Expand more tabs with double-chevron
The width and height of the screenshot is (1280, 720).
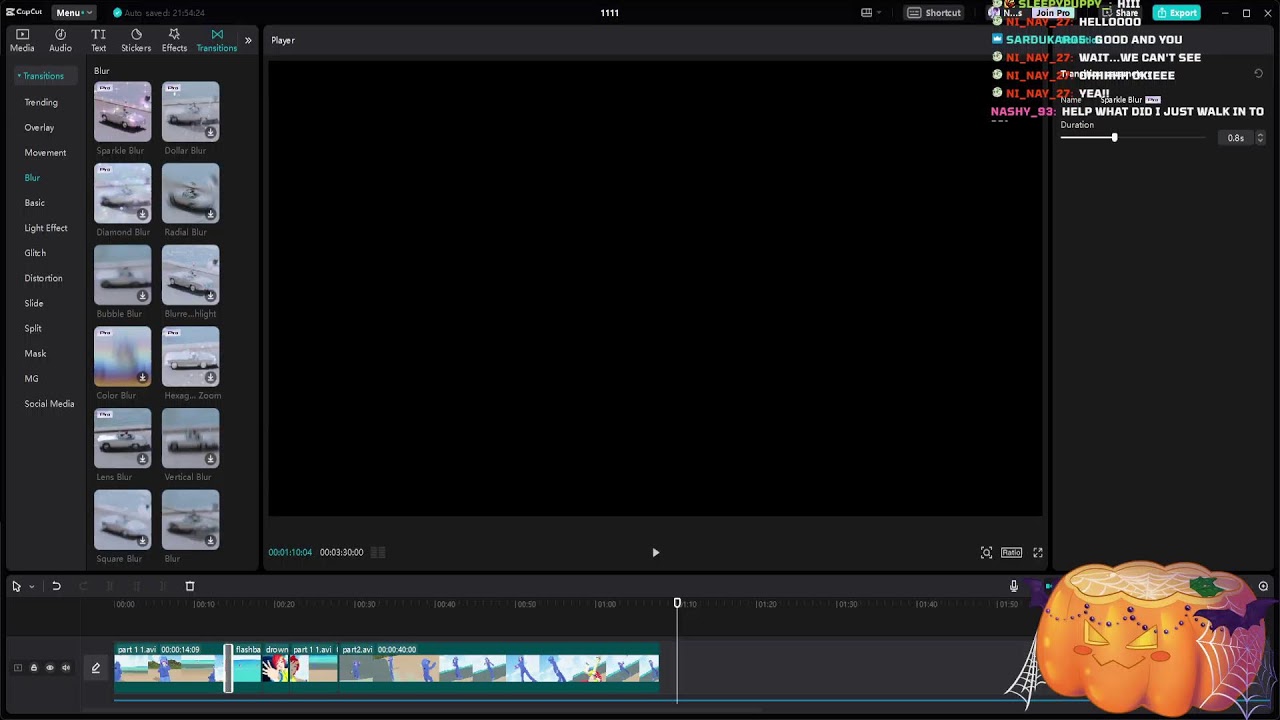pos(248,41)
